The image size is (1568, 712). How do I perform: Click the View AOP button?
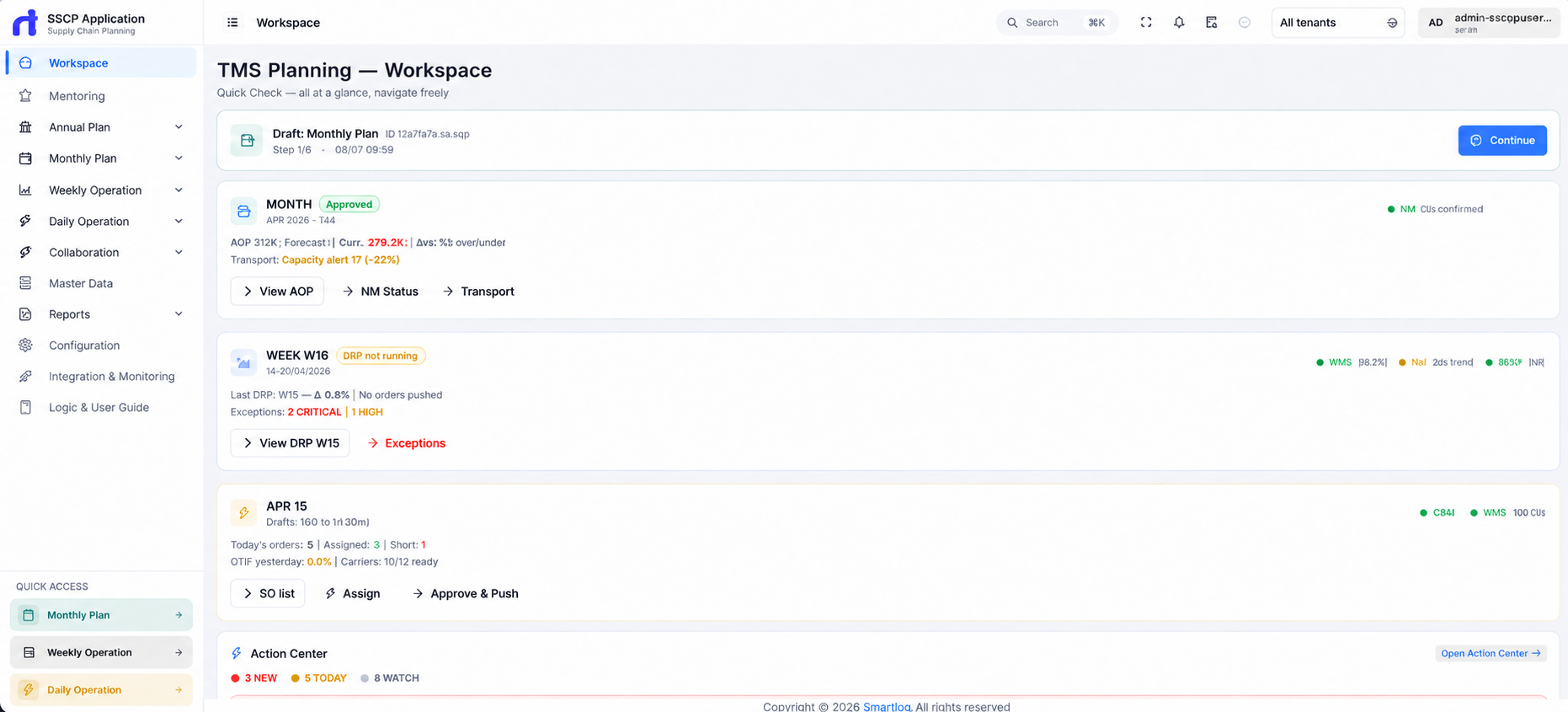(x=277, y=292)
